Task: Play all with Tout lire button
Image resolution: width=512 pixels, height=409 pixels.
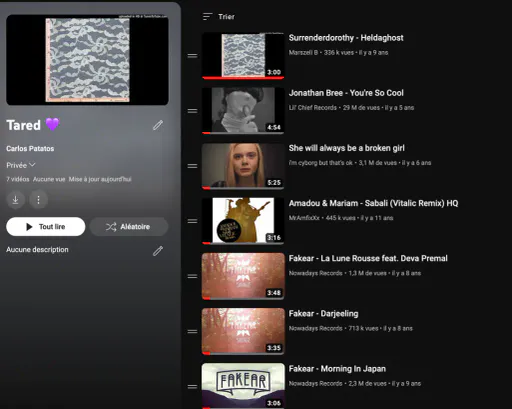Action: tap(46, 227)
